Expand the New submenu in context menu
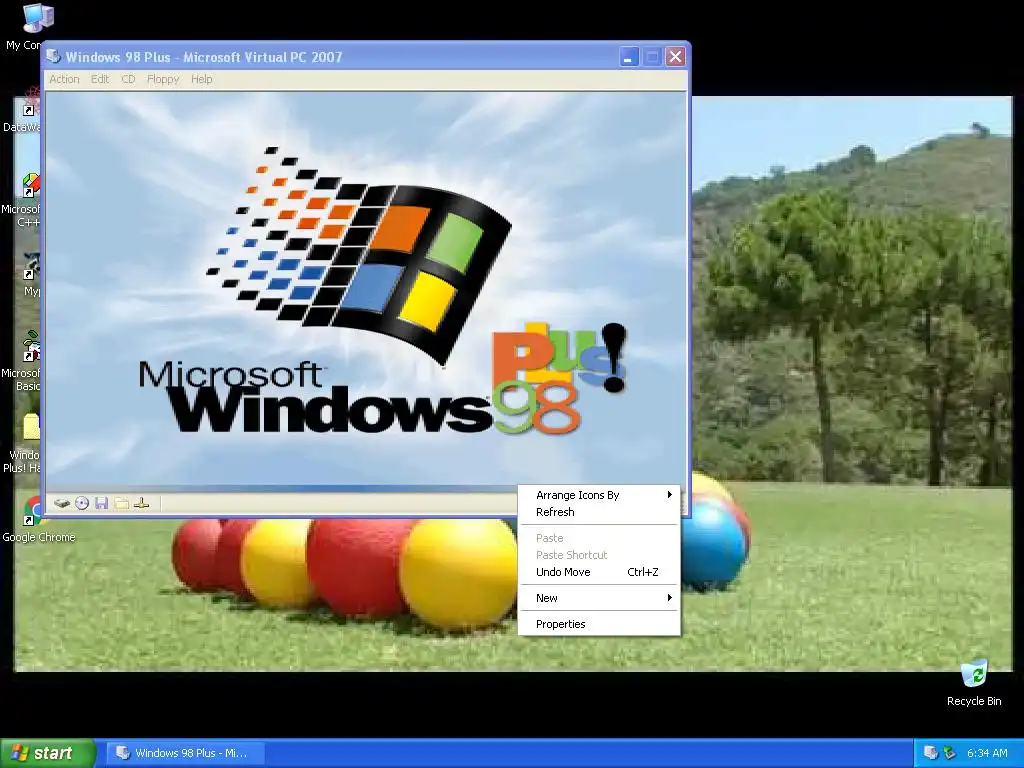The width and height of the screenshot is (1024, 768). pos(599,598)
